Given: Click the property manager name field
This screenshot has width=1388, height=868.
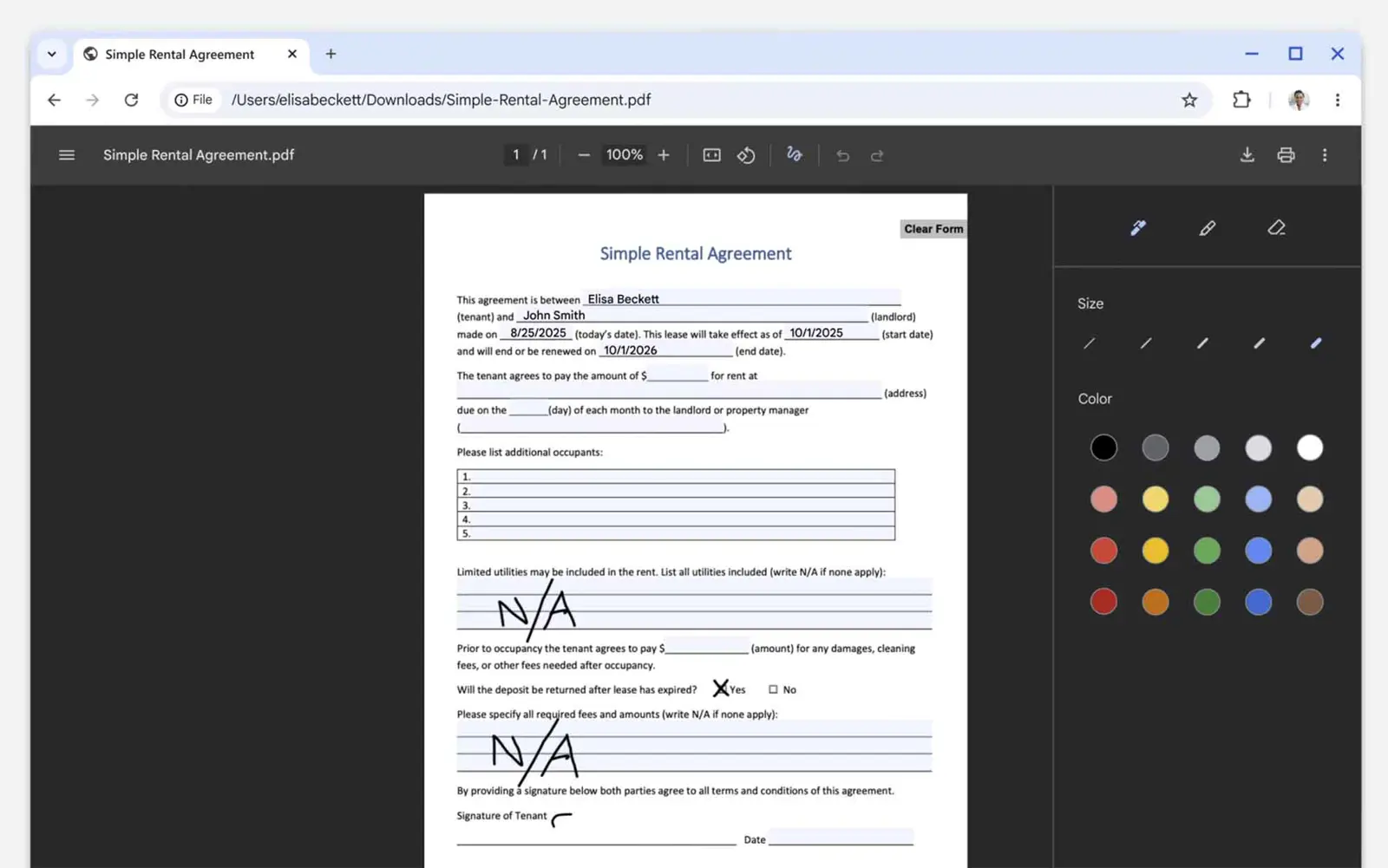Looking at the screenshot, I should (593, 427).
